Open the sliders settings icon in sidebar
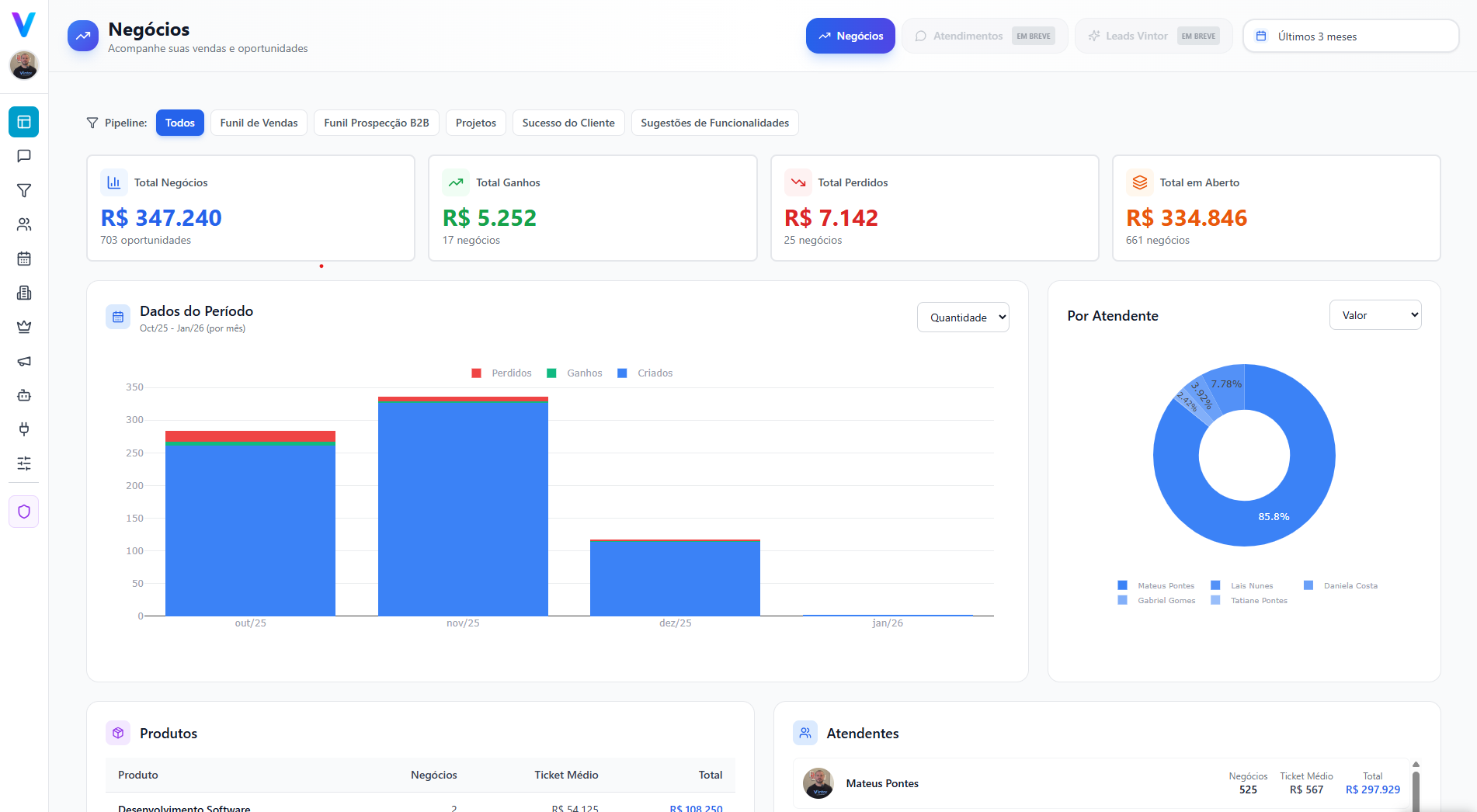Screen dimensions: 1477x812 point(24,463)
